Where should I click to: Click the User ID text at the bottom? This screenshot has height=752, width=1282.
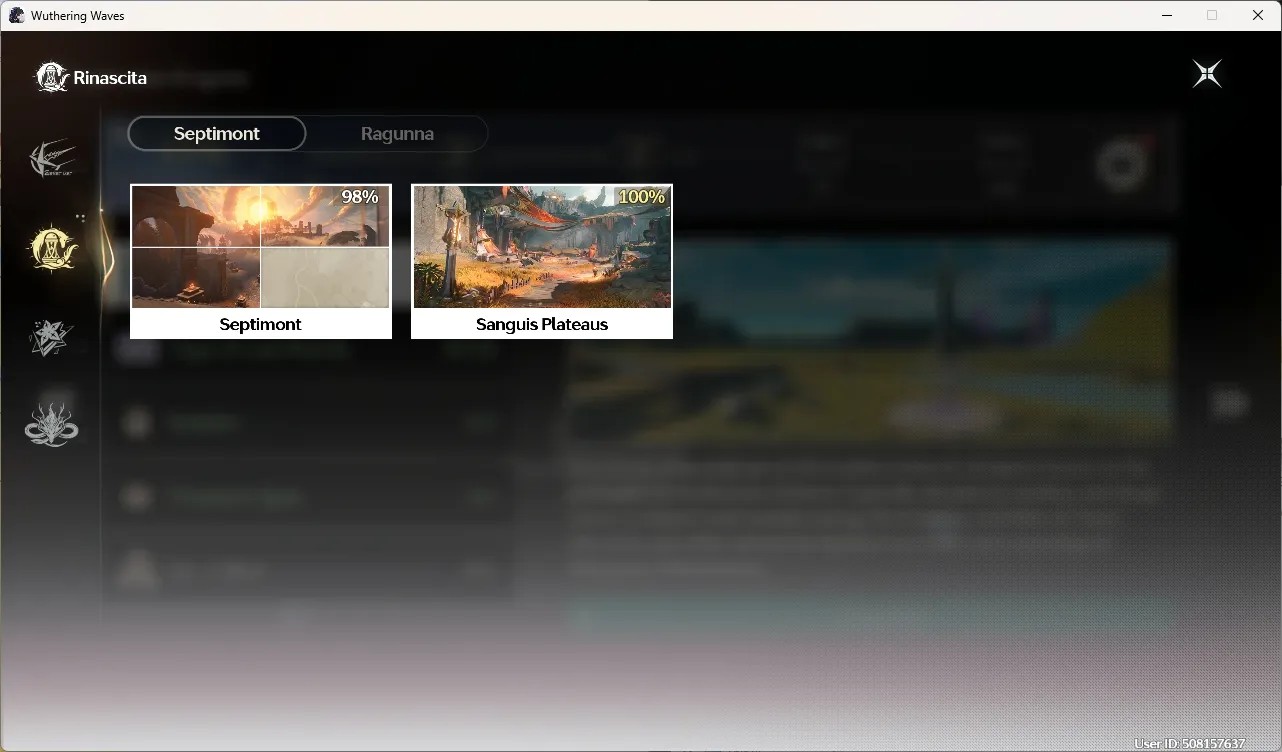[1190, 744]
